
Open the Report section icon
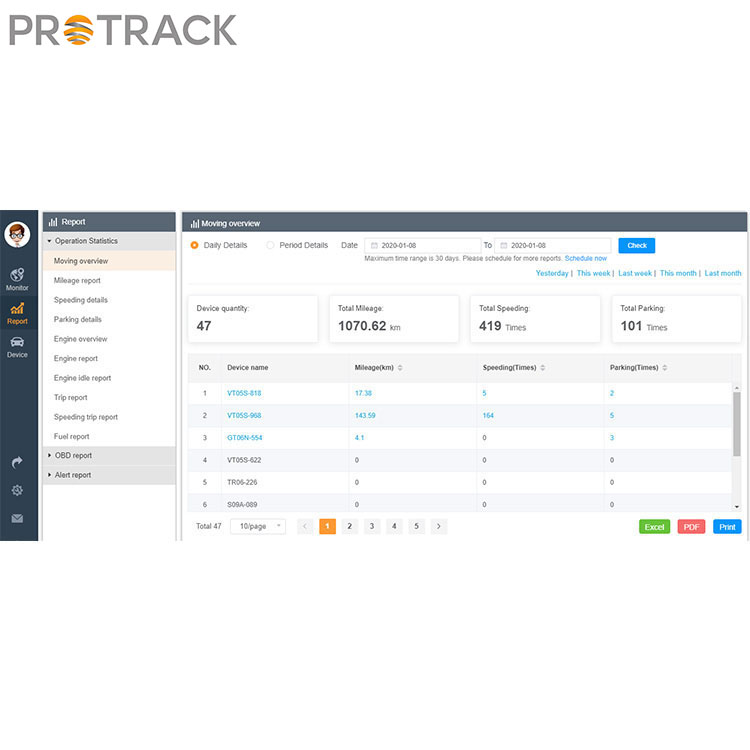pos(17,308)
